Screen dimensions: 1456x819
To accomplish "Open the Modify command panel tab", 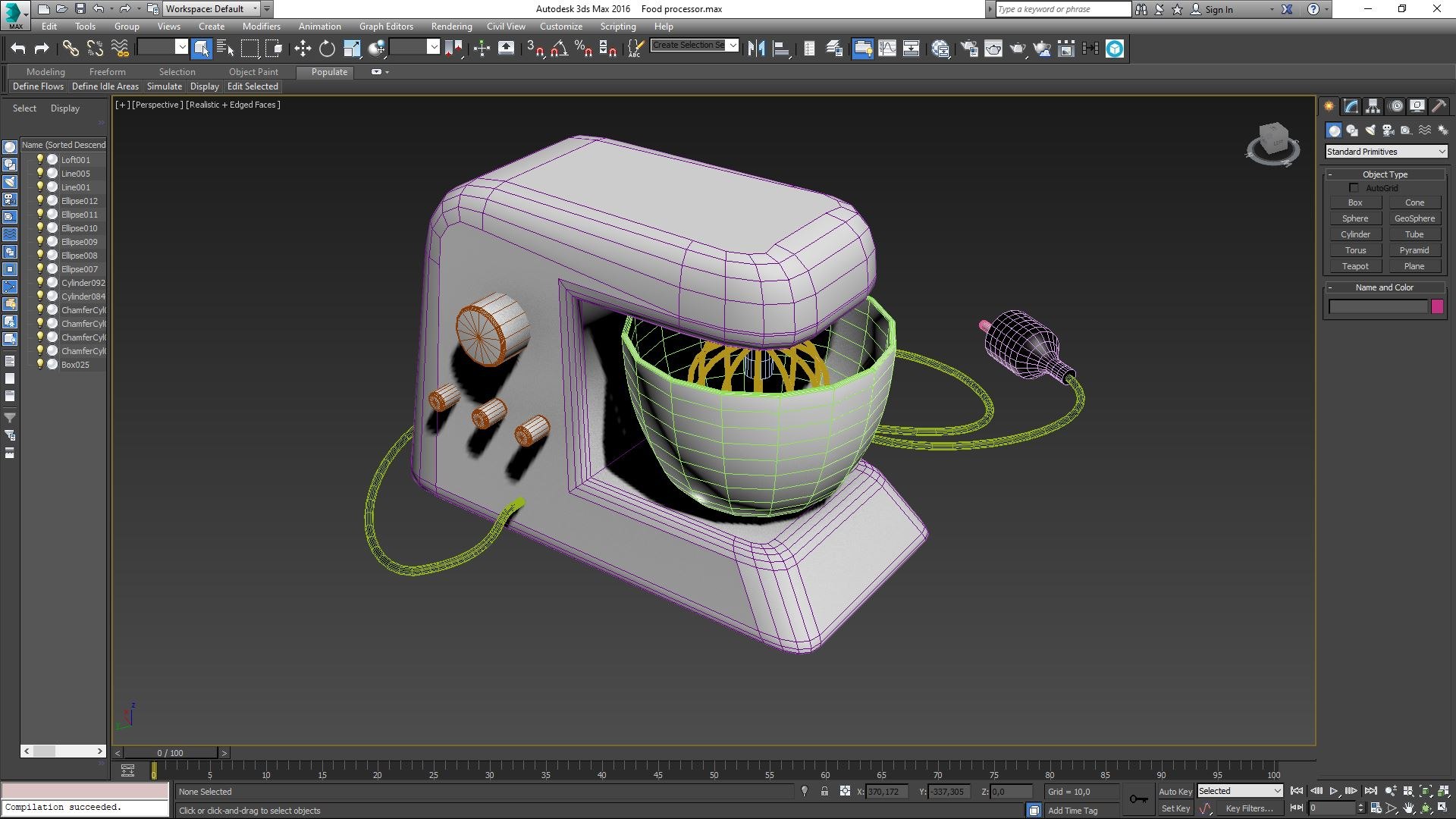I will click(x=1351, y=106).
